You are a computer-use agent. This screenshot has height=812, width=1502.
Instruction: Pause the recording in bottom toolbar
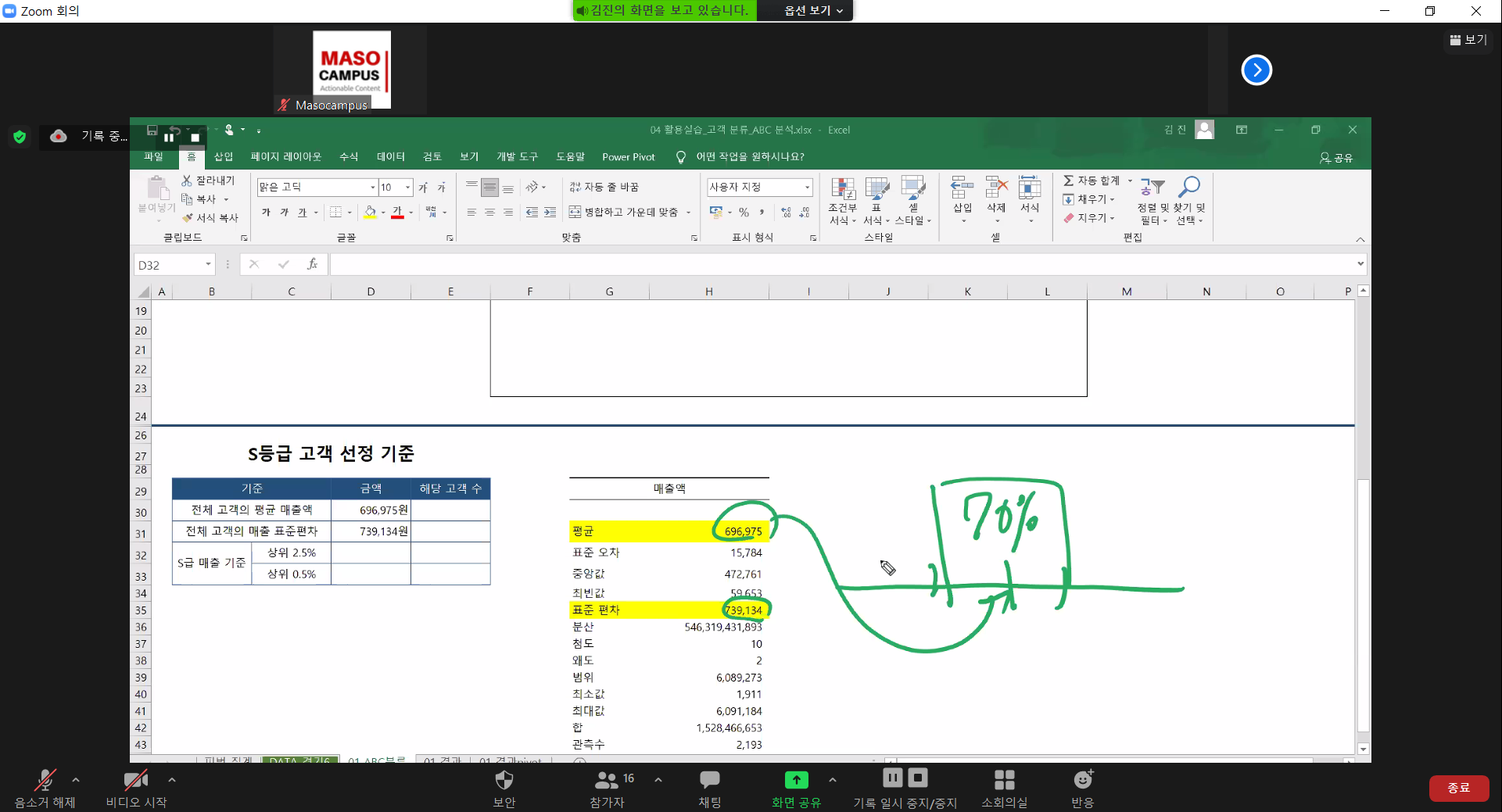(x=892, y=778)
